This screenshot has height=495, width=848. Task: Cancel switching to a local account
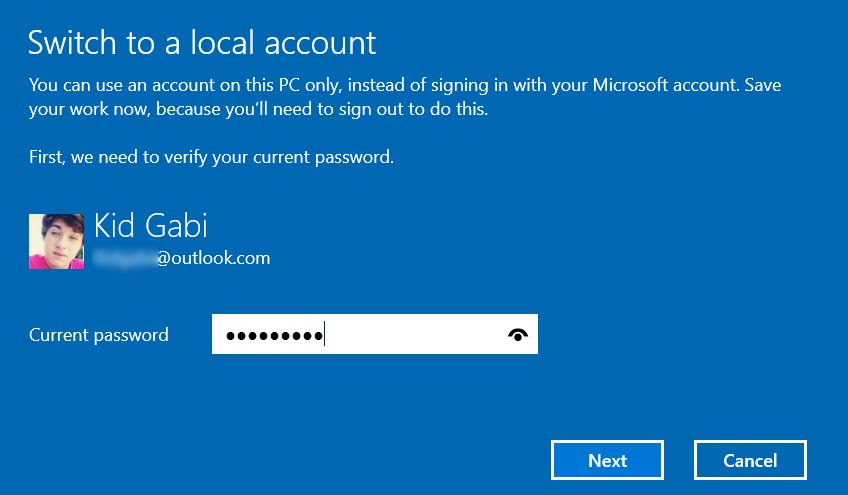[x=750, y=460]
